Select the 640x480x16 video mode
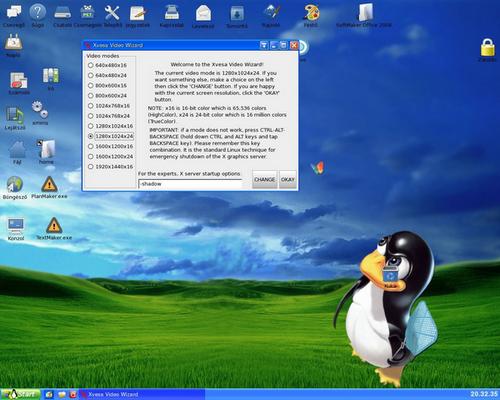The width and height of the screenshot is (500, 400). pyautogui.click(x=107, y=65)
